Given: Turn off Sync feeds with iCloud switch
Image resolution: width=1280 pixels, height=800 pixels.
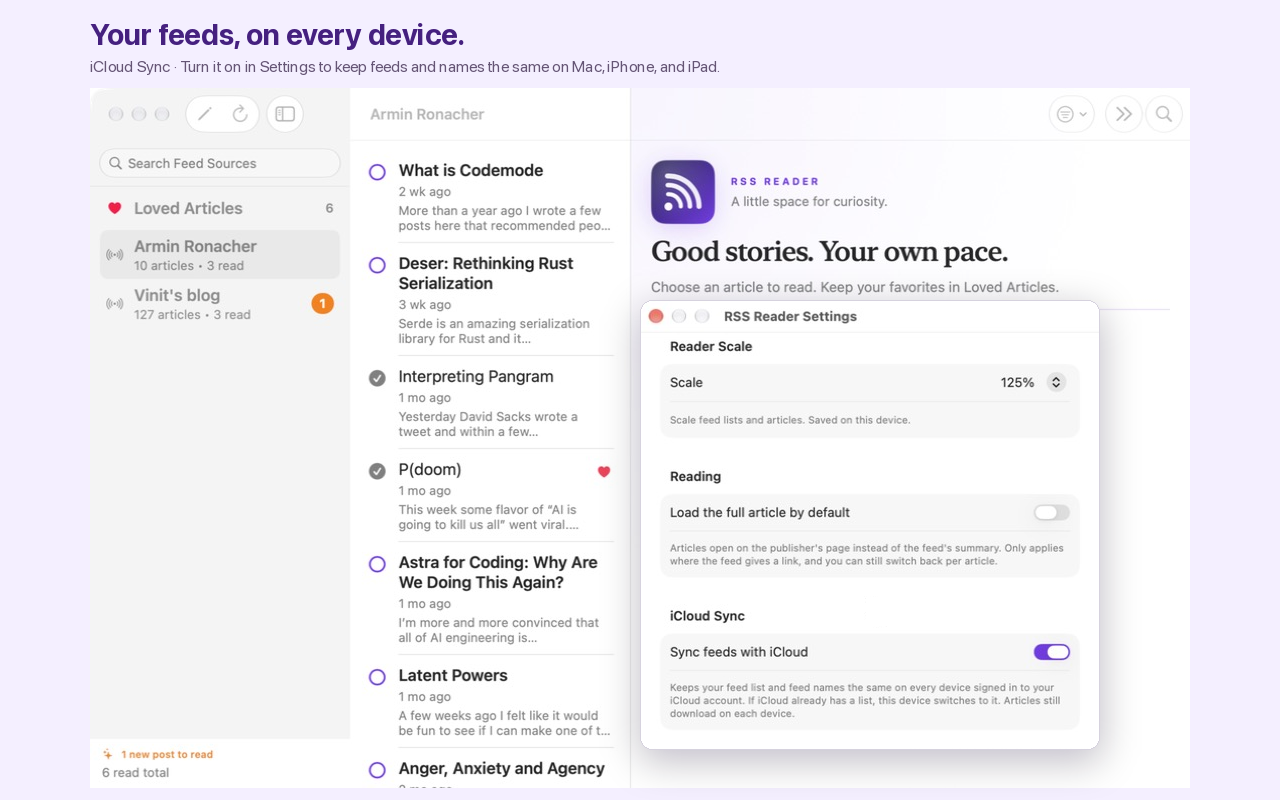Looking at the screenshot, I should coord(1052,652).
